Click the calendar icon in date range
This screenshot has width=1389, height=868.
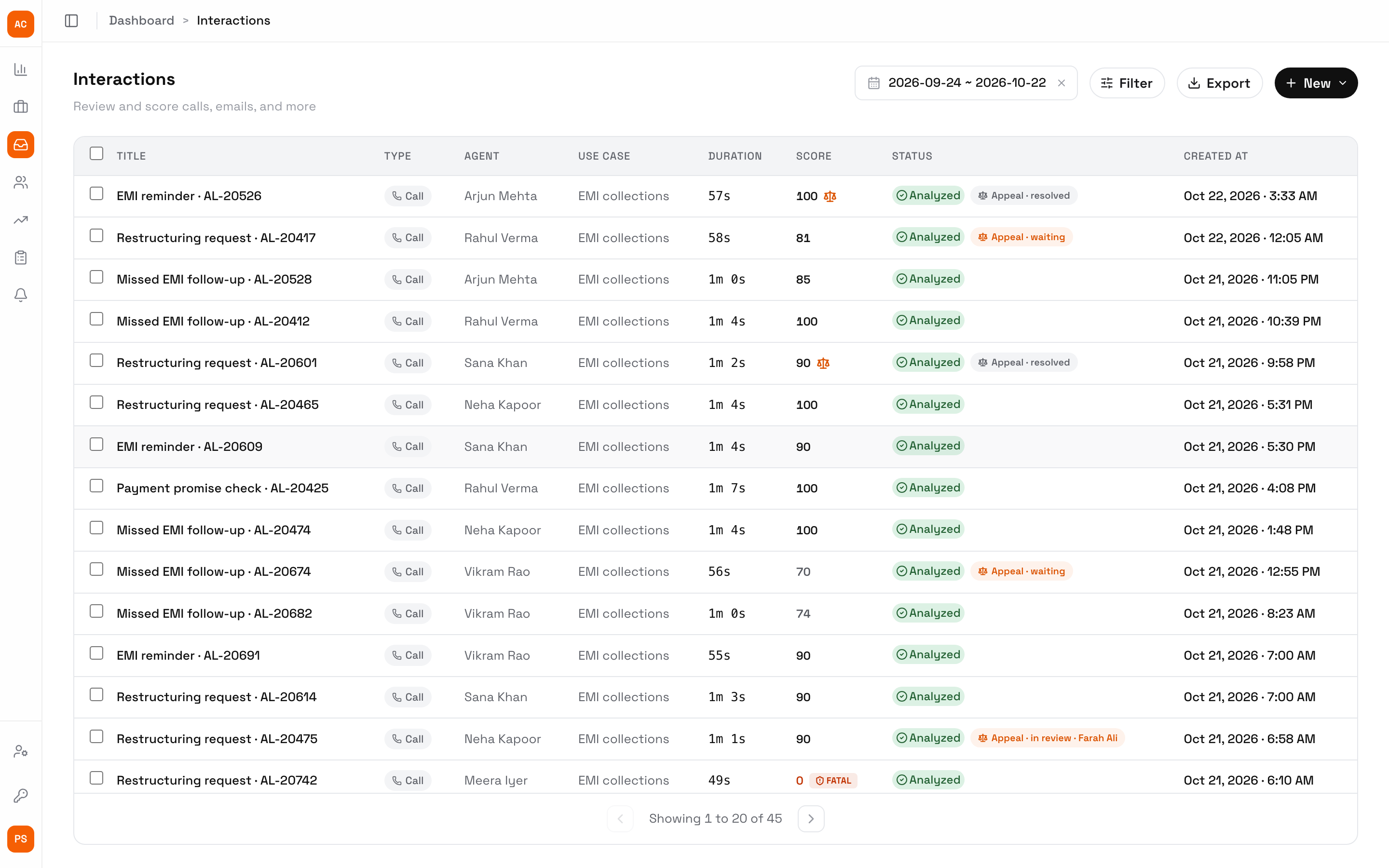[873, 83]
